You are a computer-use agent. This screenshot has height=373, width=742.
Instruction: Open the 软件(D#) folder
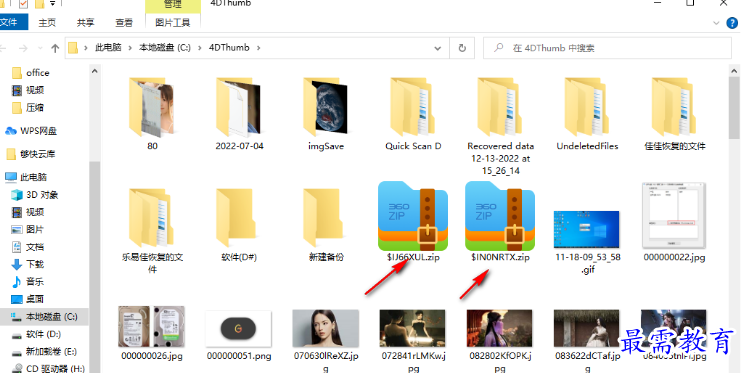(x=239, y=225)
